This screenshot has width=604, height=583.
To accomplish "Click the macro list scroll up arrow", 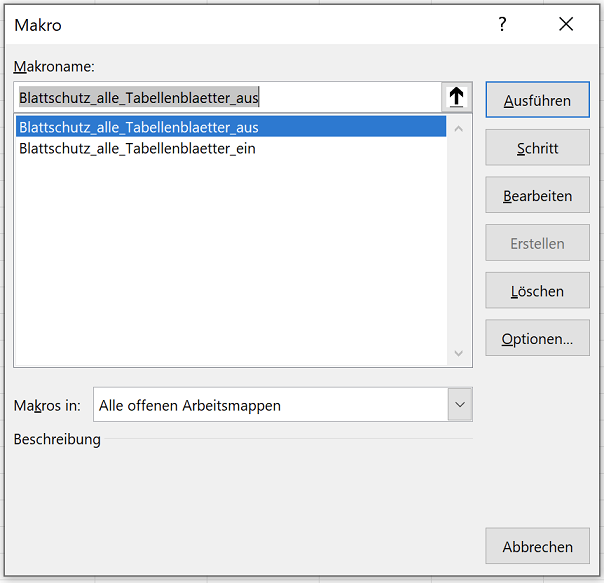I will (x=458, y=129).
